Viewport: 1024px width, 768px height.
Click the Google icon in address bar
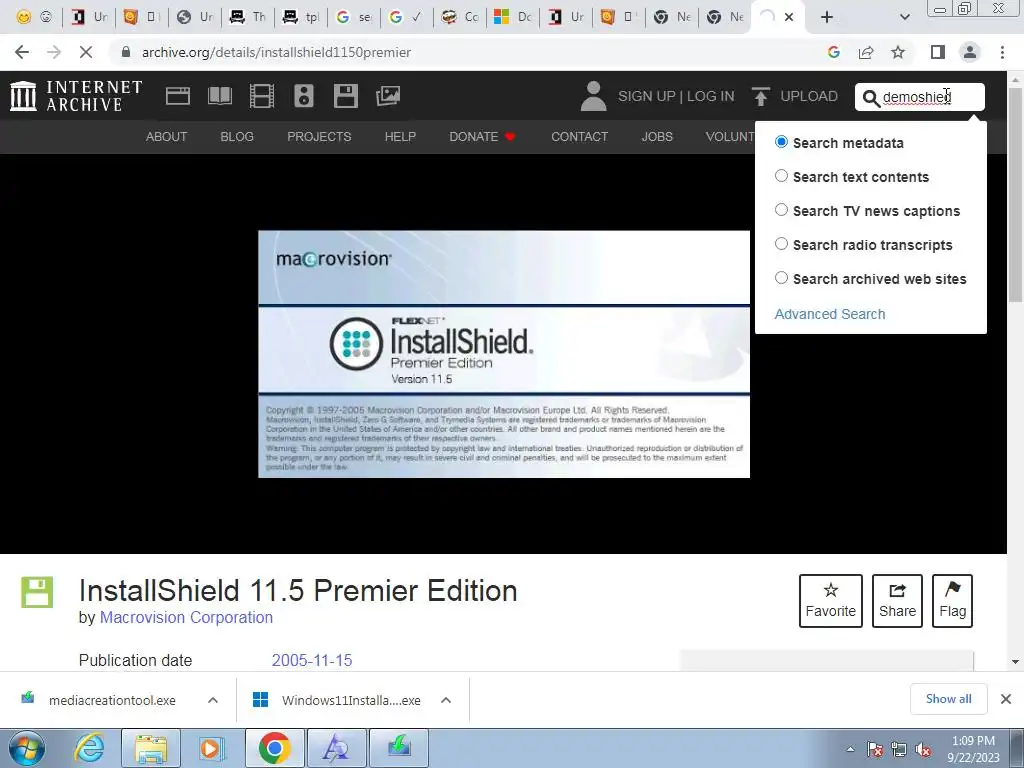click(x=833, y=52)
